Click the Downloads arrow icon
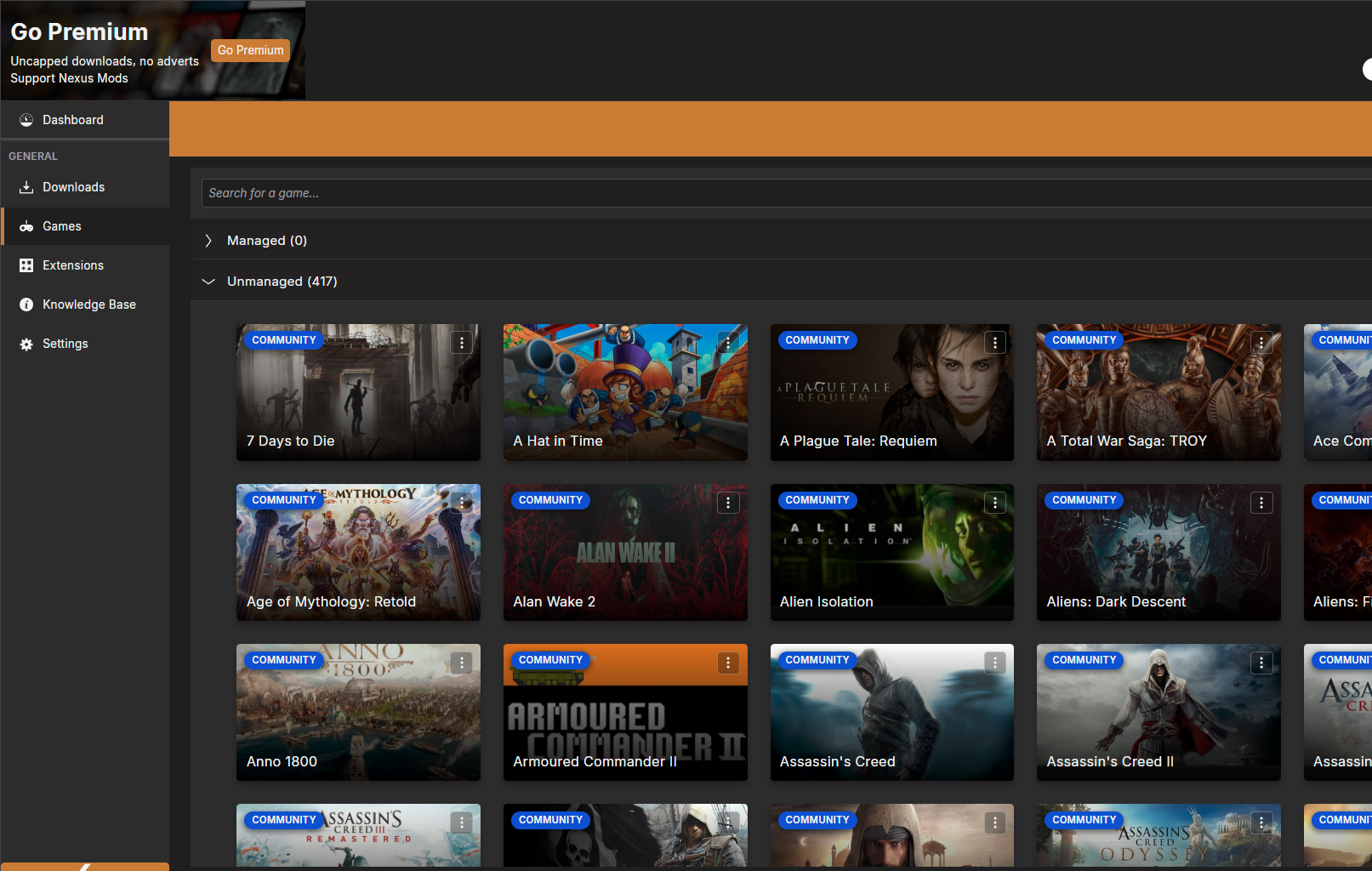The image size is (1372, 871). (26, 187)
